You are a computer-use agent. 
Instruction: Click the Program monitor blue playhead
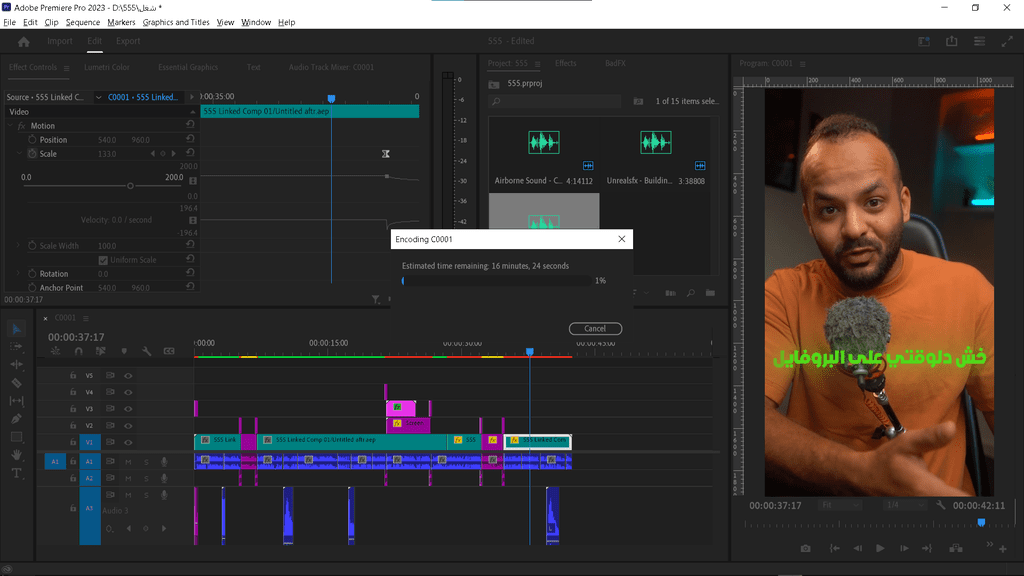(981, 522)
